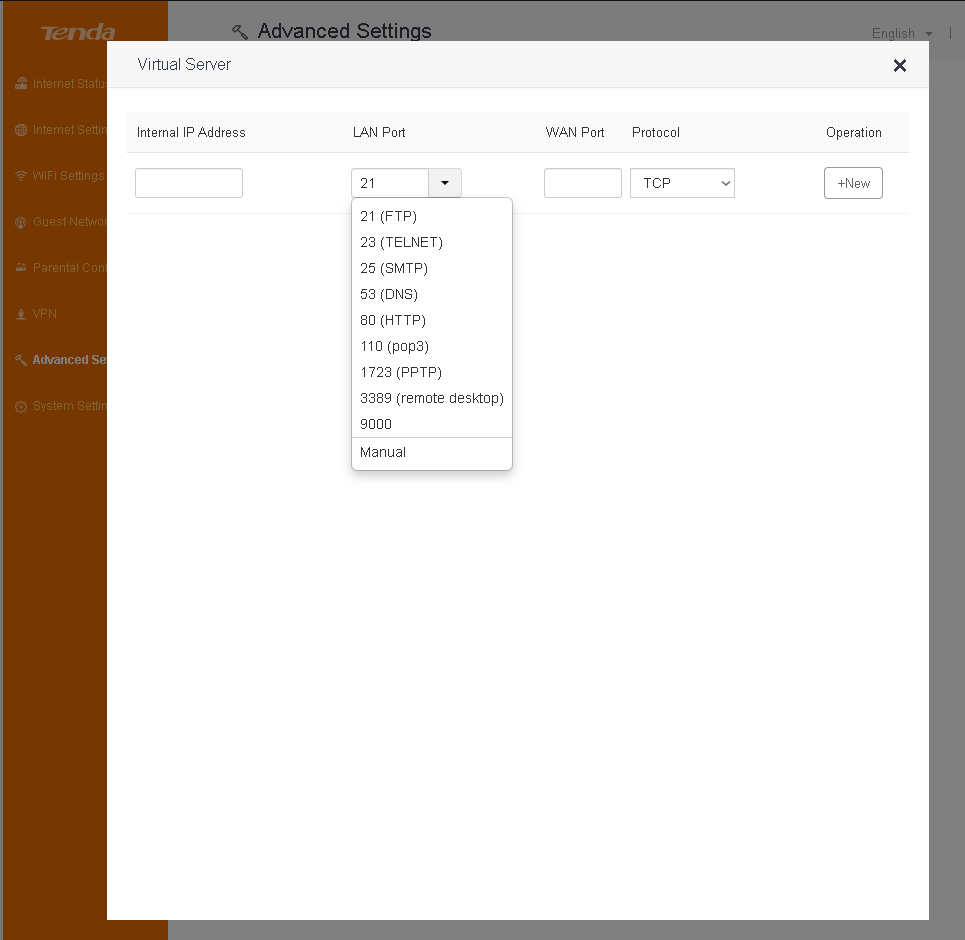
Task: Click the Guest Network sidebar icon
Action: pos(21,222)
